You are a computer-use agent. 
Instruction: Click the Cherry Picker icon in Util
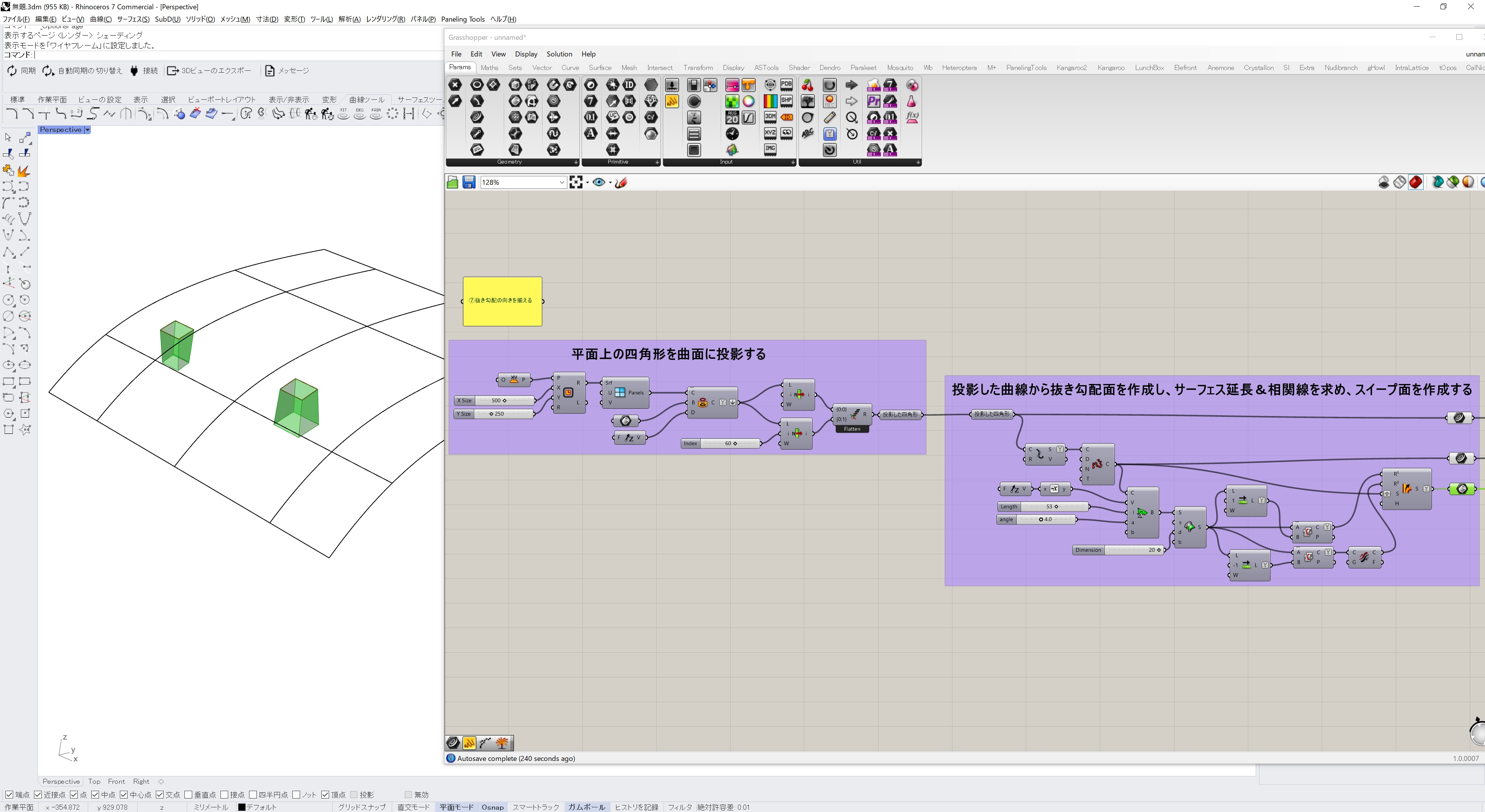pyautogui.click(x=807, y=85)
